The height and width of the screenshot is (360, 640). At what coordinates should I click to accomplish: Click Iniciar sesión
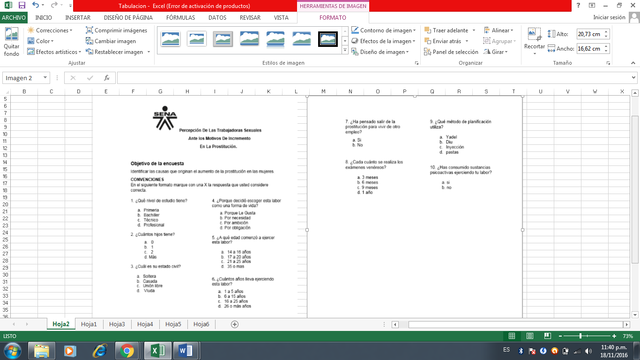[x=609, y=17]
